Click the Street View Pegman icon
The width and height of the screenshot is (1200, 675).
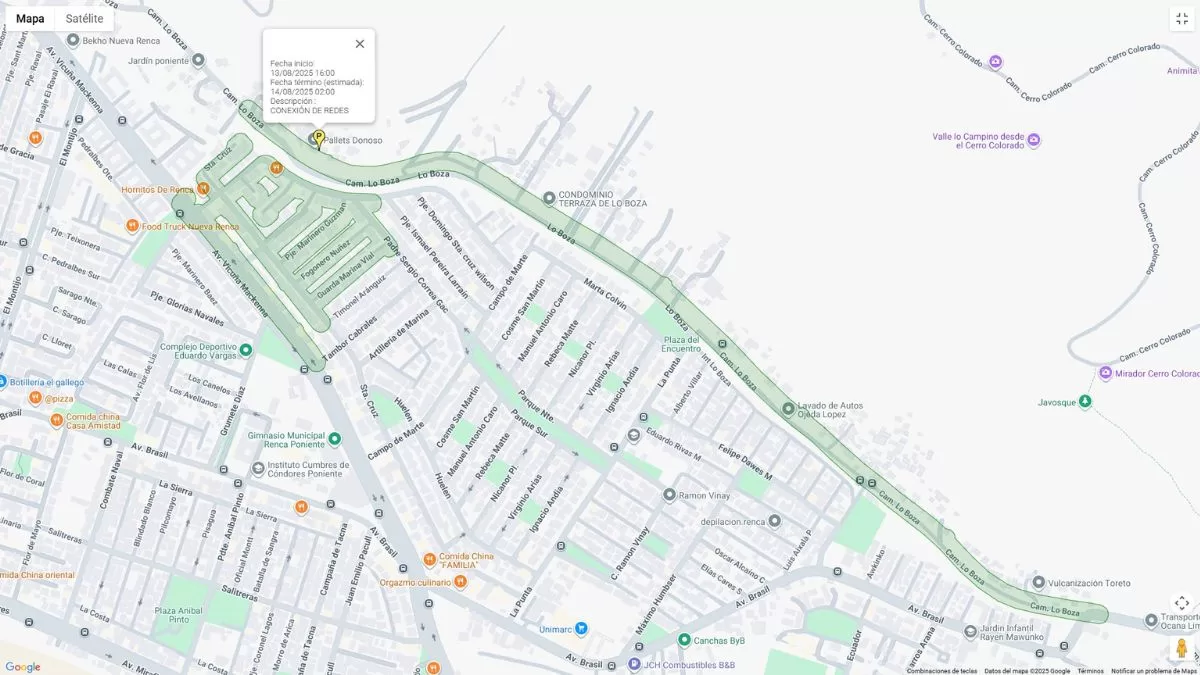coord(1181,647)
